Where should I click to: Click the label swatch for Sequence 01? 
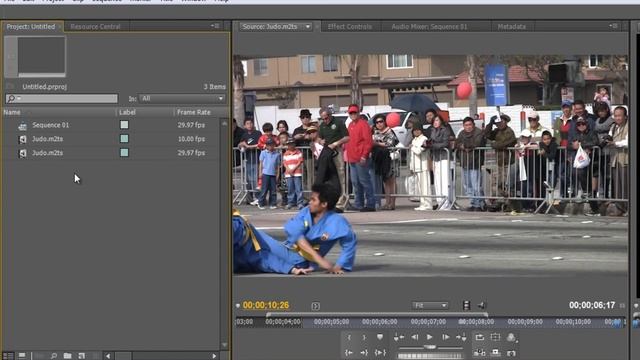click(x=124, y=125)
